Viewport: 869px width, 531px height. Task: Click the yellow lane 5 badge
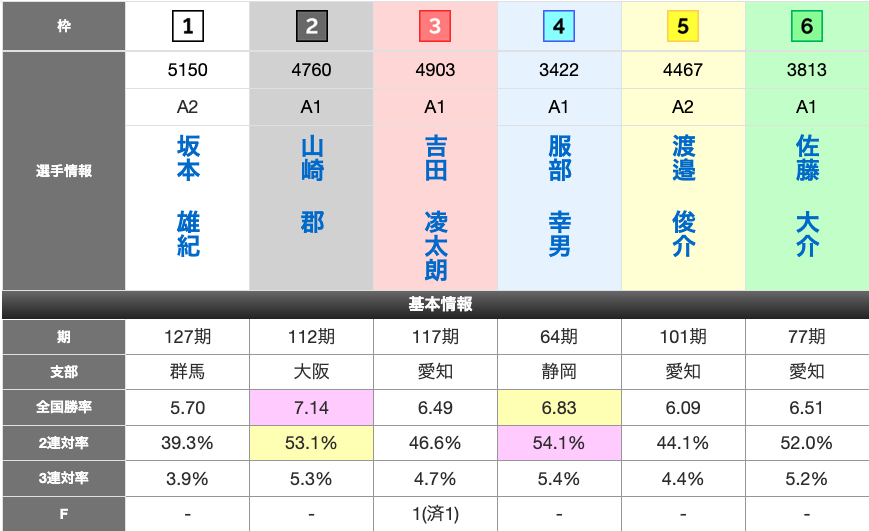[x=683, y=27]
